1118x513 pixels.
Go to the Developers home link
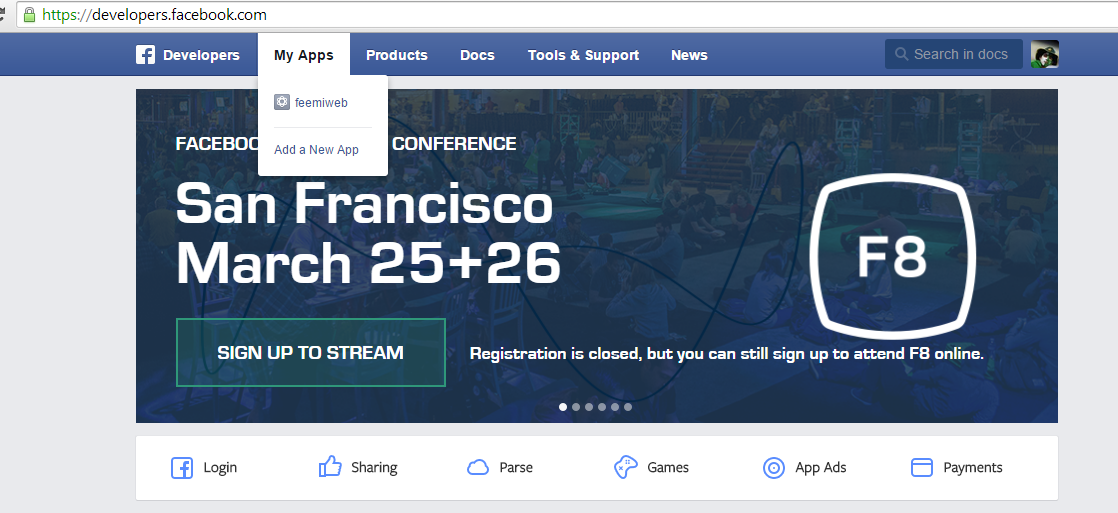[x=201, y=55]
